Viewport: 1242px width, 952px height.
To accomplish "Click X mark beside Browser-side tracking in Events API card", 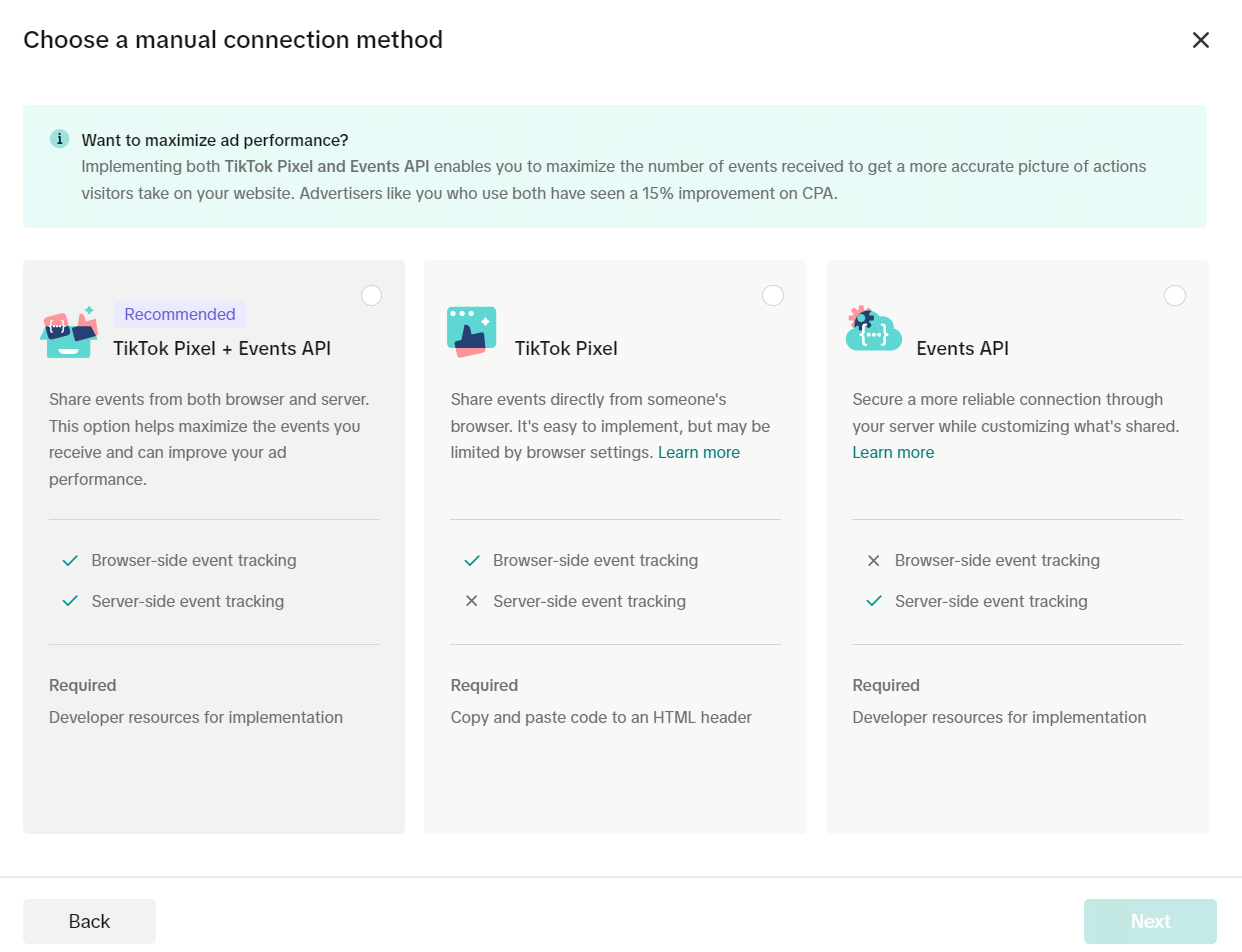I will click(x=874, y=561).
